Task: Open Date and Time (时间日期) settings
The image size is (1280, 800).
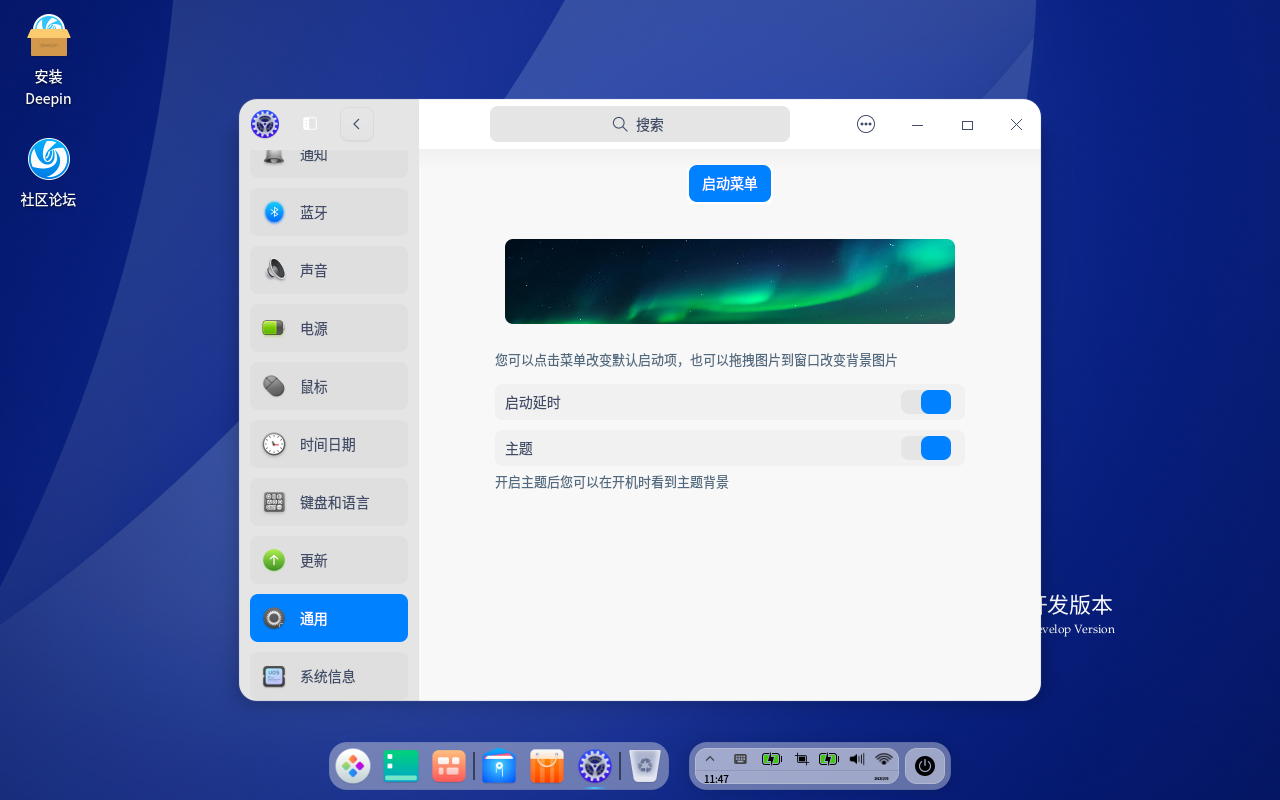Action: pos(274,444)
